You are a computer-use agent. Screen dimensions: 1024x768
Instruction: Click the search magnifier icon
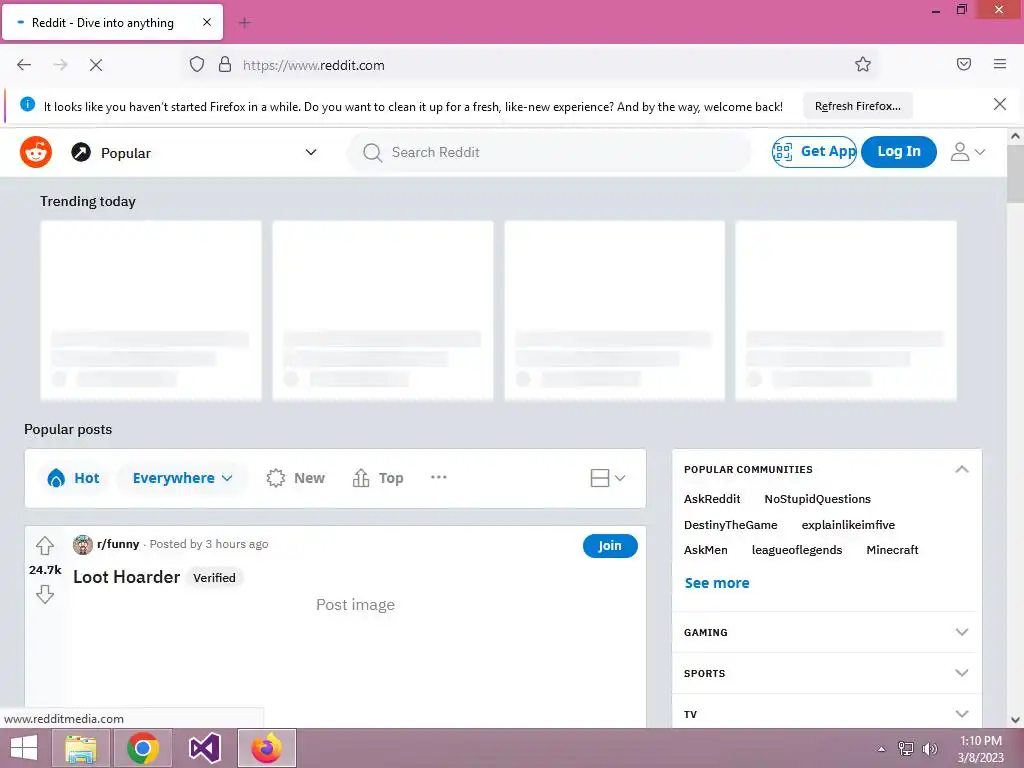point(372,152)
